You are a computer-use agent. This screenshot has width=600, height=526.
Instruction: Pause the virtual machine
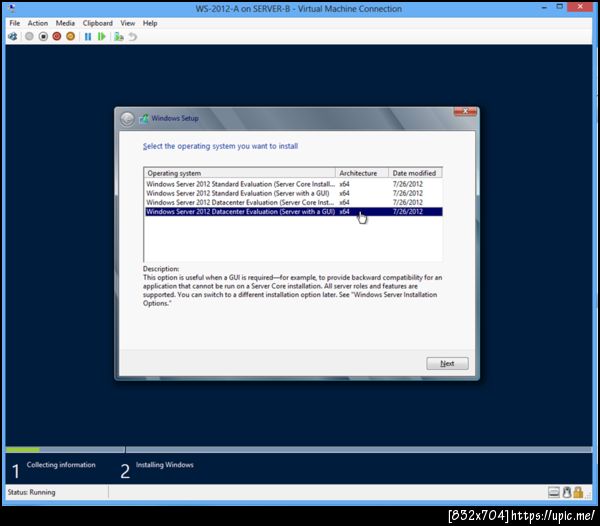[88, 37]
